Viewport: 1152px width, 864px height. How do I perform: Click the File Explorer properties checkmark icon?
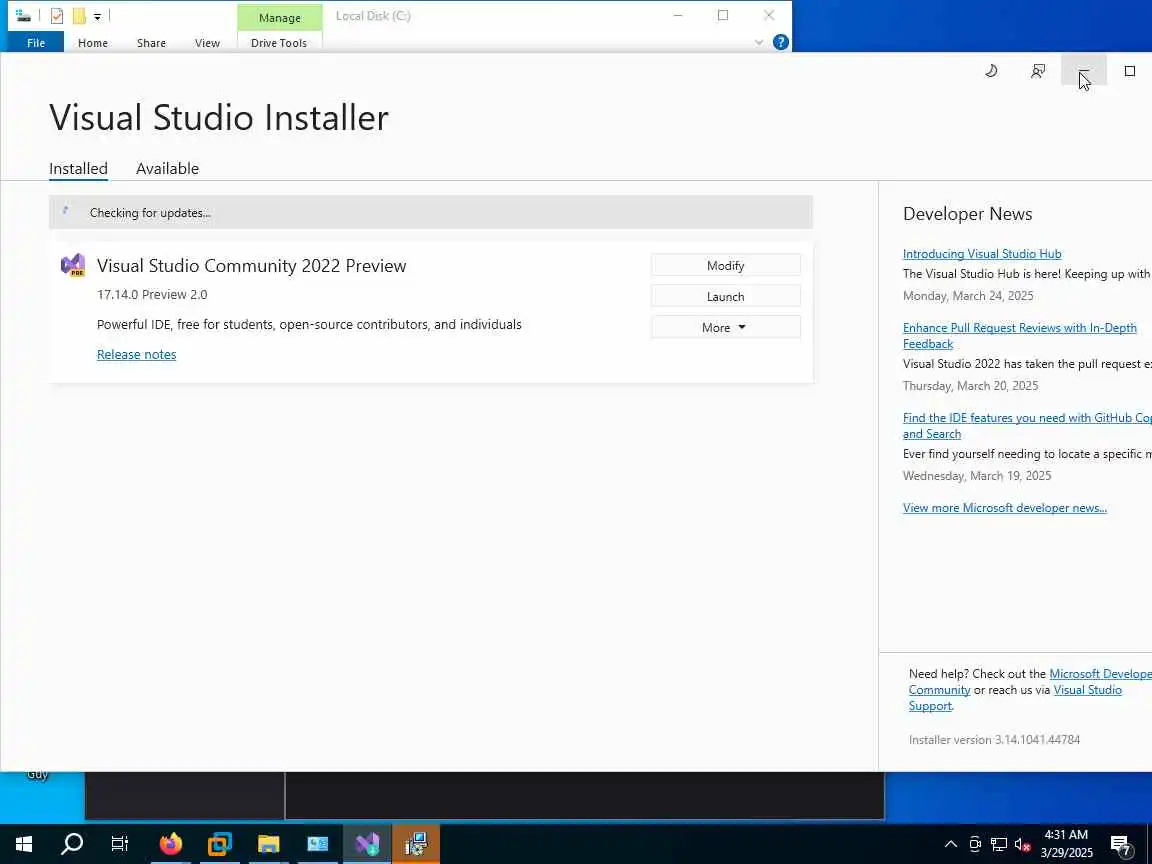(x=57, y=15)
